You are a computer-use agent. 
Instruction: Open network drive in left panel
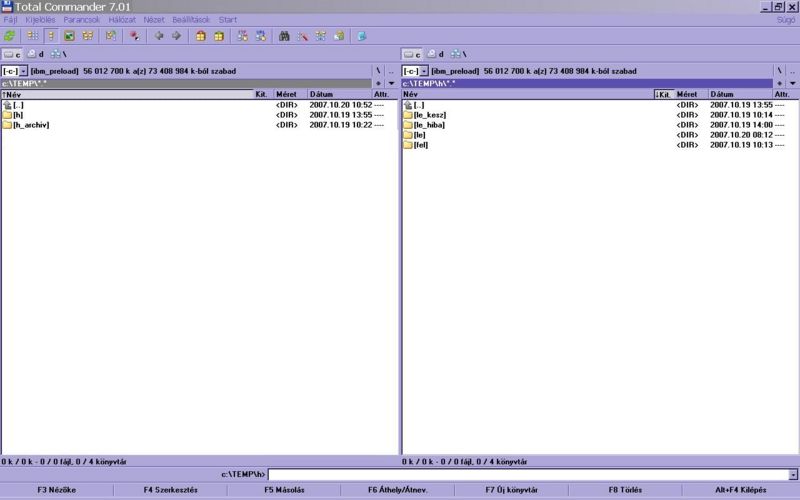pyautogui.click(x=56, y=54)
